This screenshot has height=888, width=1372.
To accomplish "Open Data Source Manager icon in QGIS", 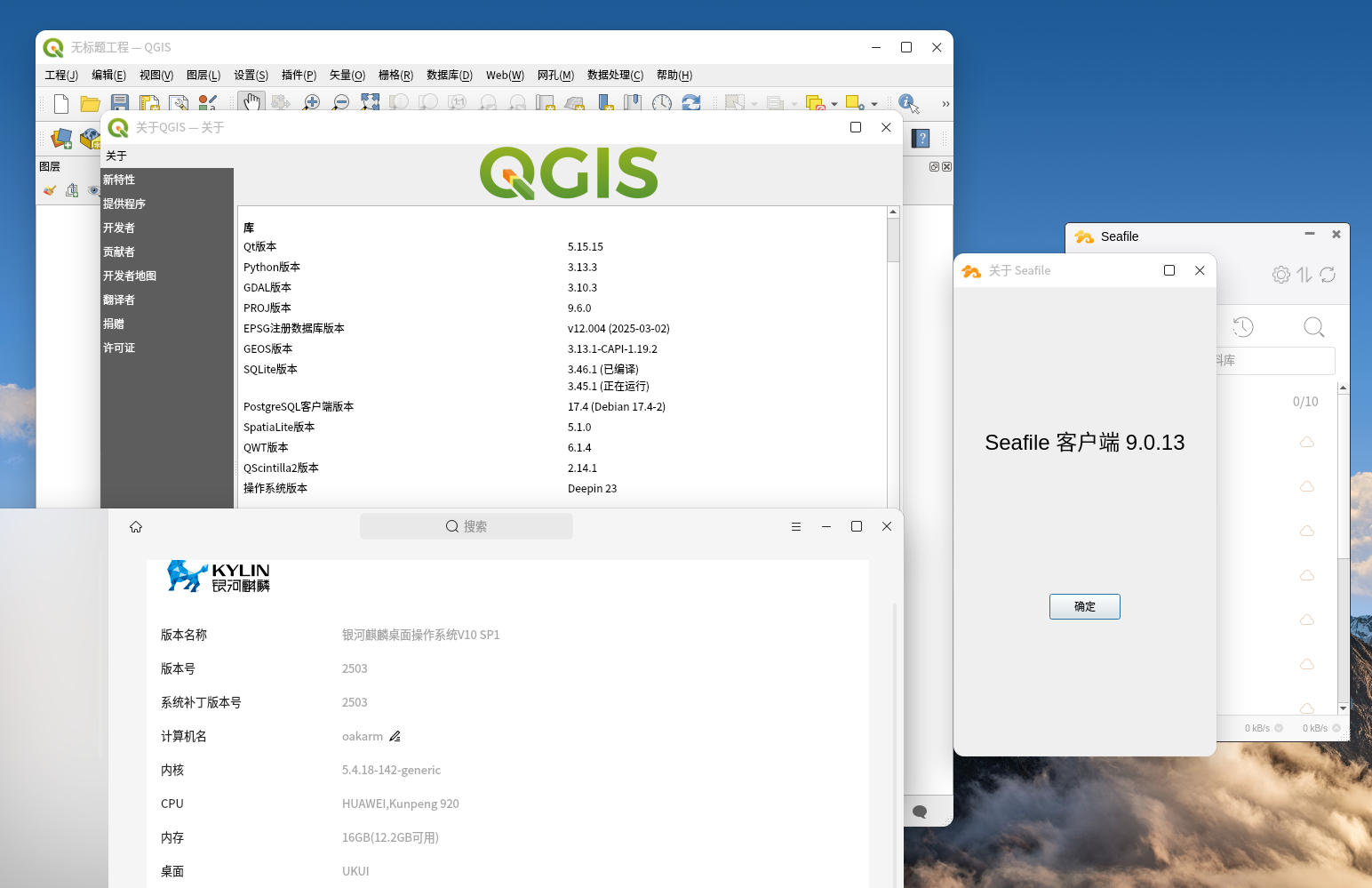I will click(61, 139).
